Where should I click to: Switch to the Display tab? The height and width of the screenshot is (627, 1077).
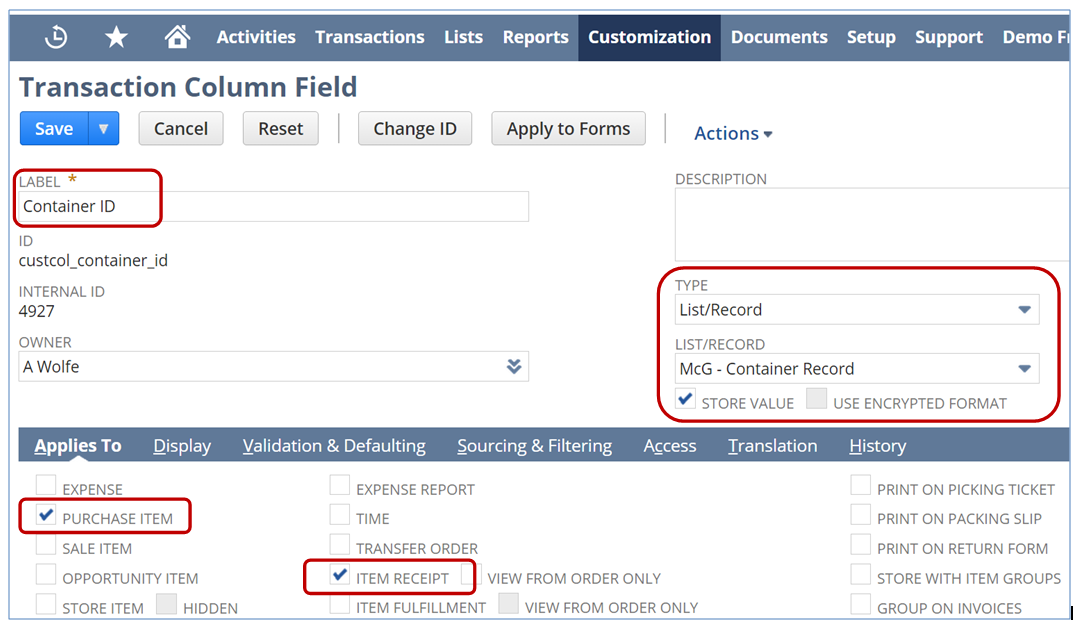(182, 446)
